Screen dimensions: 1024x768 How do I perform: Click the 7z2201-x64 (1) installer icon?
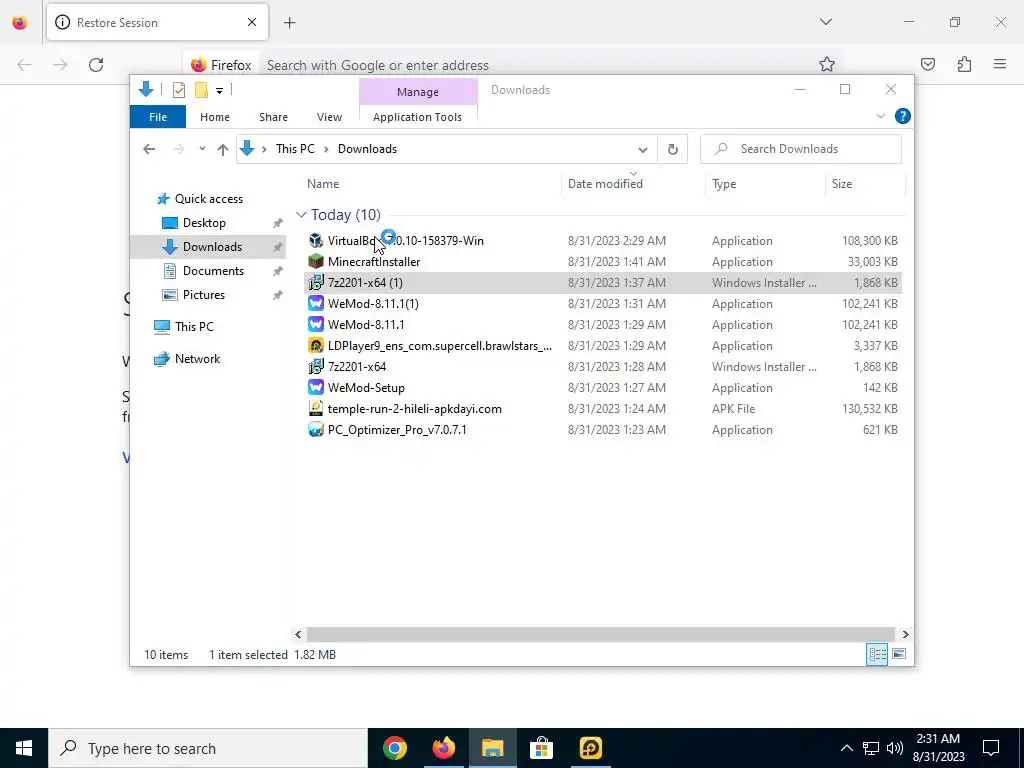coord(316,283)
